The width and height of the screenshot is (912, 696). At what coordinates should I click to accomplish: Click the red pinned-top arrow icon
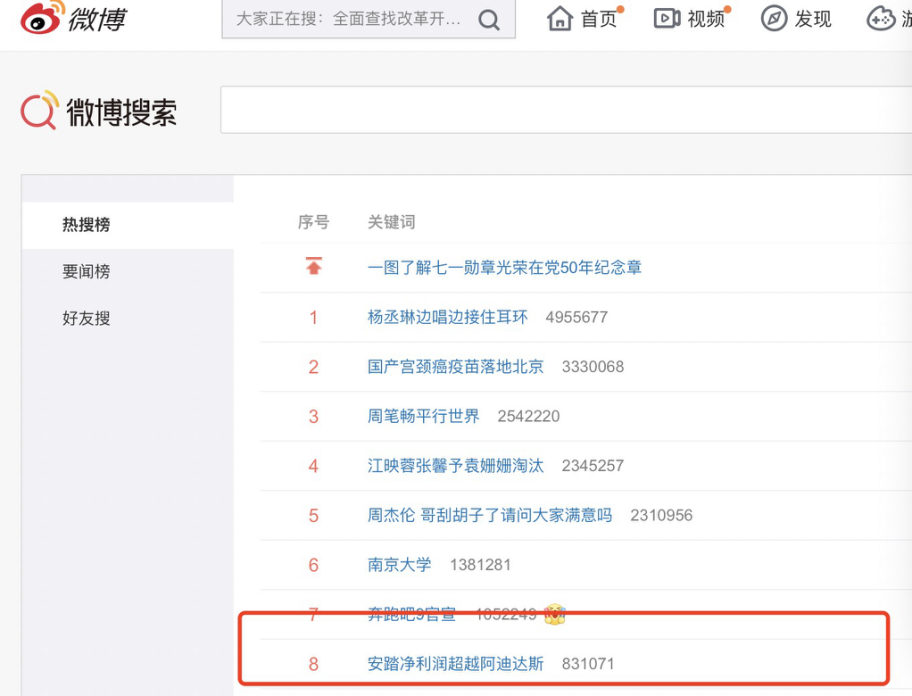pos(314,266)
